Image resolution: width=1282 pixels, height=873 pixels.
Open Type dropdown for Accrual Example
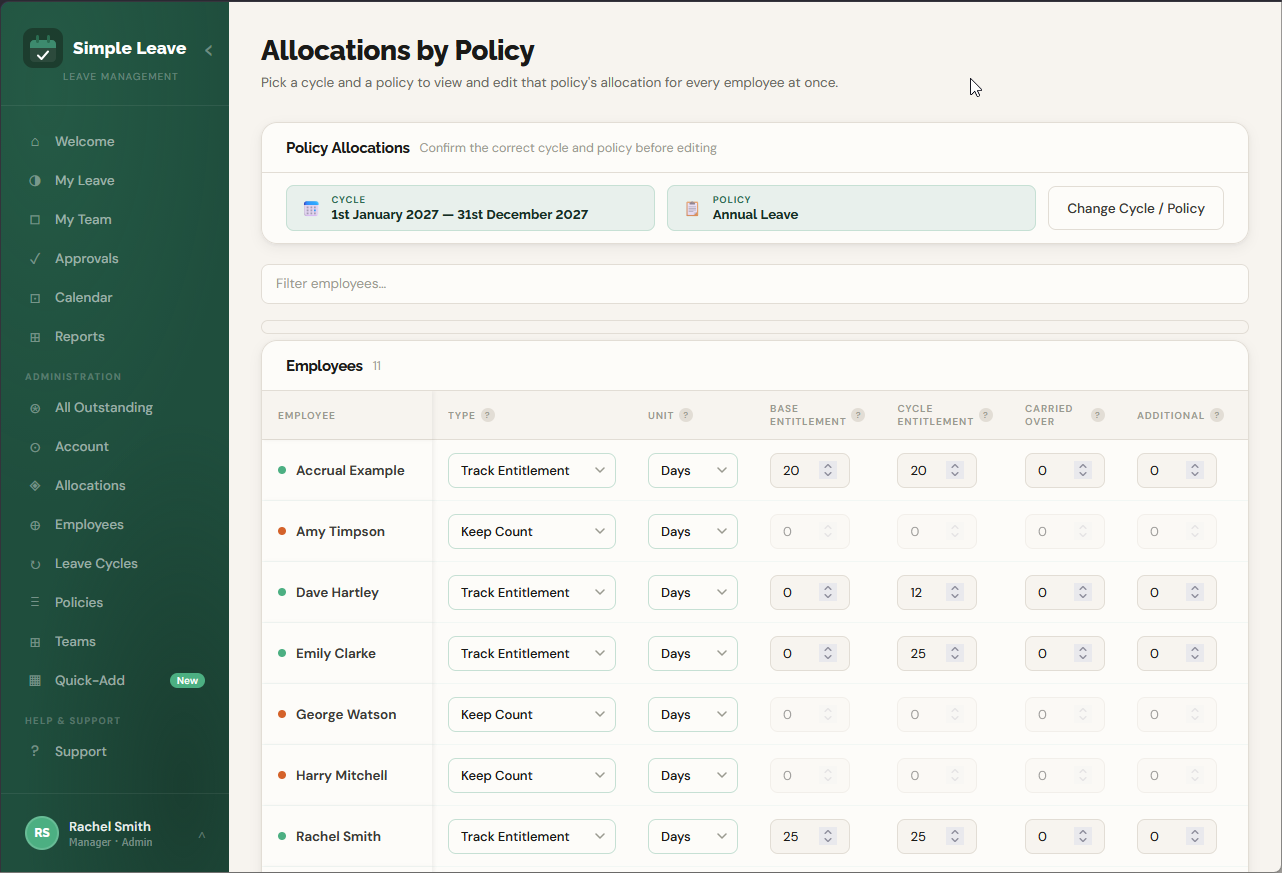532,470
